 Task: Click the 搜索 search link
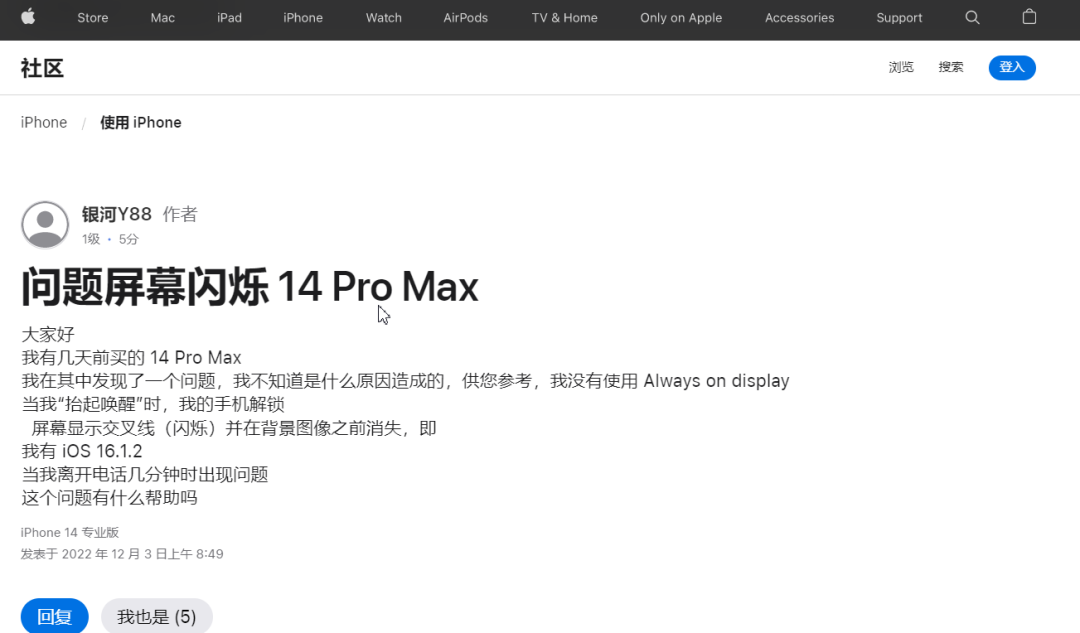(x=951, y=67)
